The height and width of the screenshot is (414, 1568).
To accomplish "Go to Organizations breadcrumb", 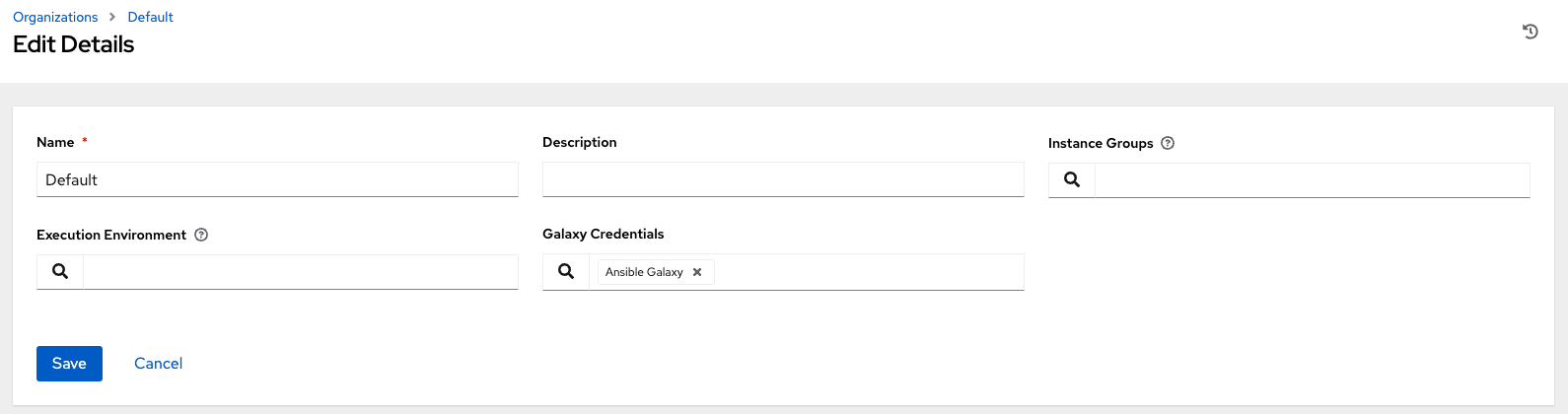I will tap(55, 17).
